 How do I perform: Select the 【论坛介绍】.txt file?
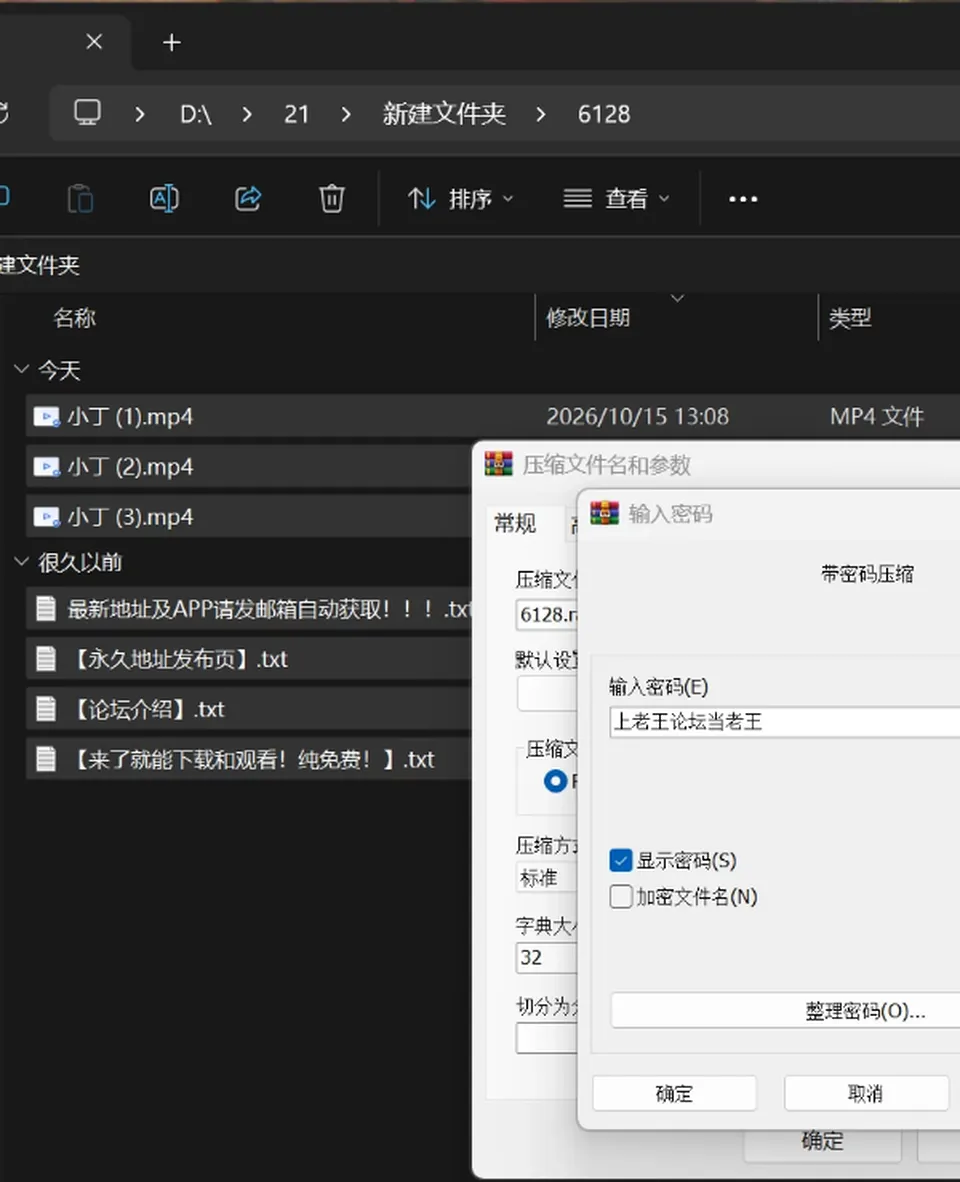coord(249,709)
